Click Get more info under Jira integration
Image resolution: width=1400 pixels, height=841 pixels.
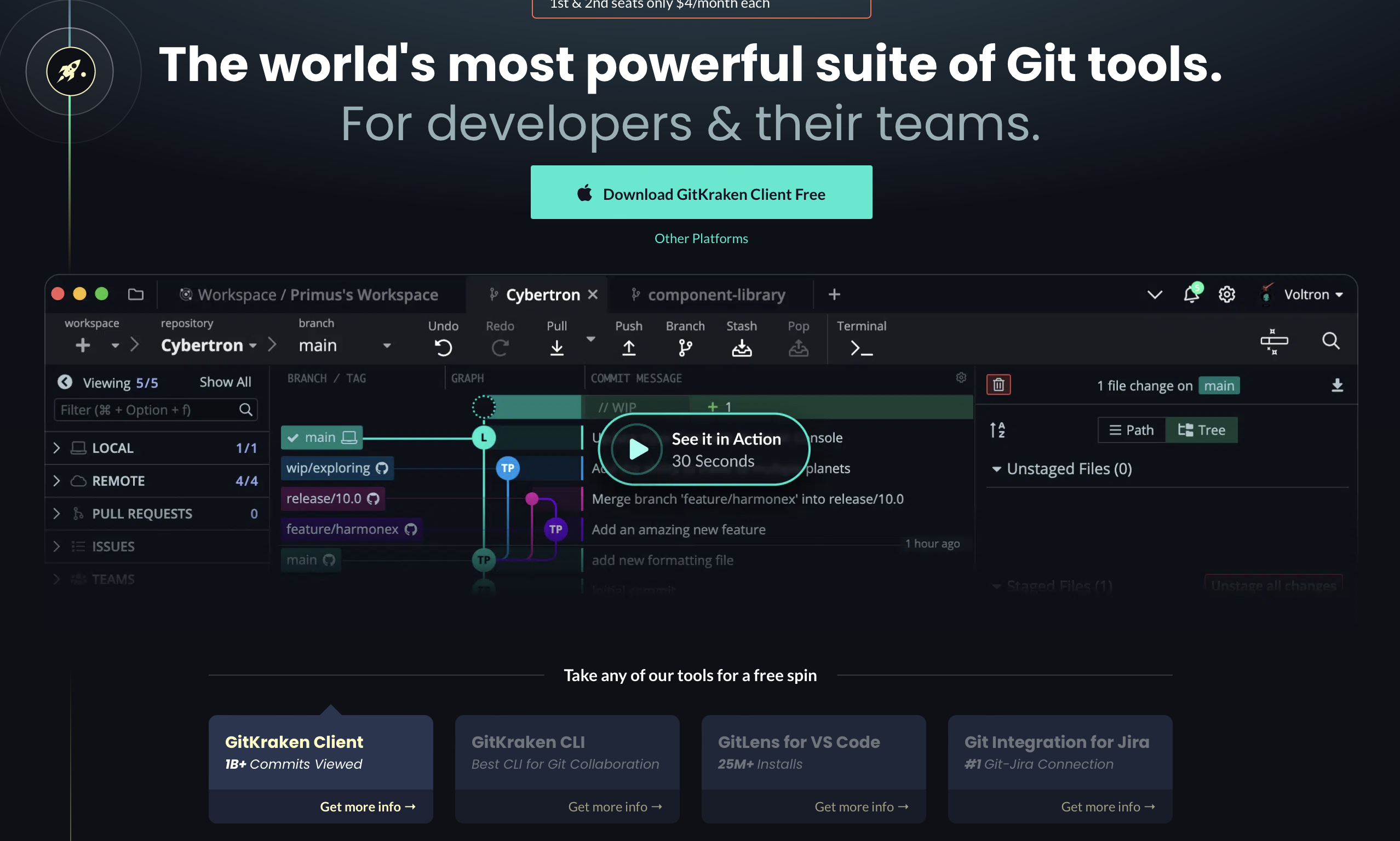coord(1108,807)
